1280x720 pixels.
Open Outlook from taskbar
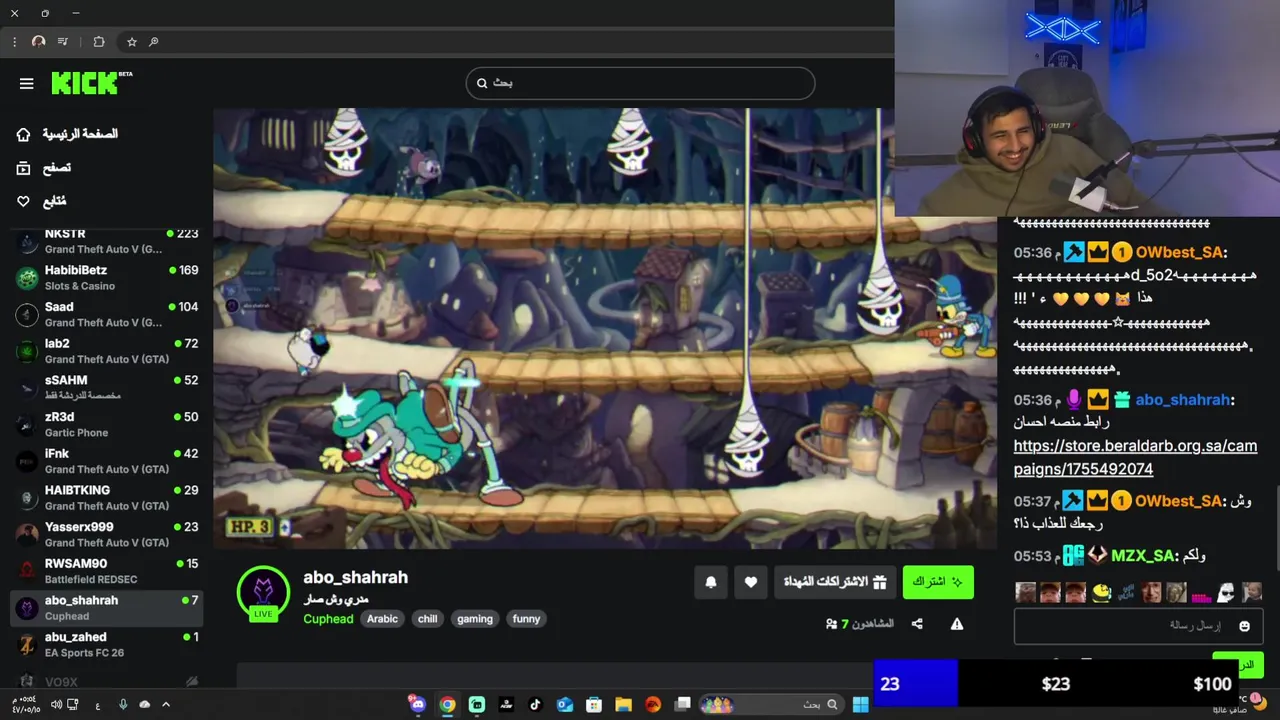pyautogui.click(x=565, y=705)
